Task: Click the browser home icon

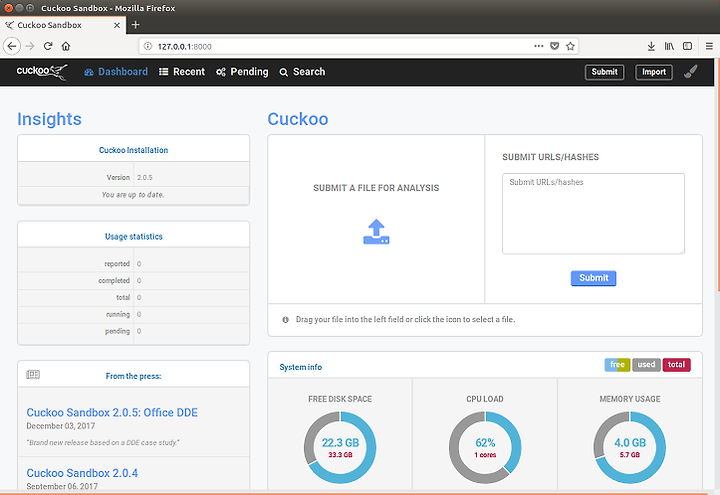Action: (66, 46)
